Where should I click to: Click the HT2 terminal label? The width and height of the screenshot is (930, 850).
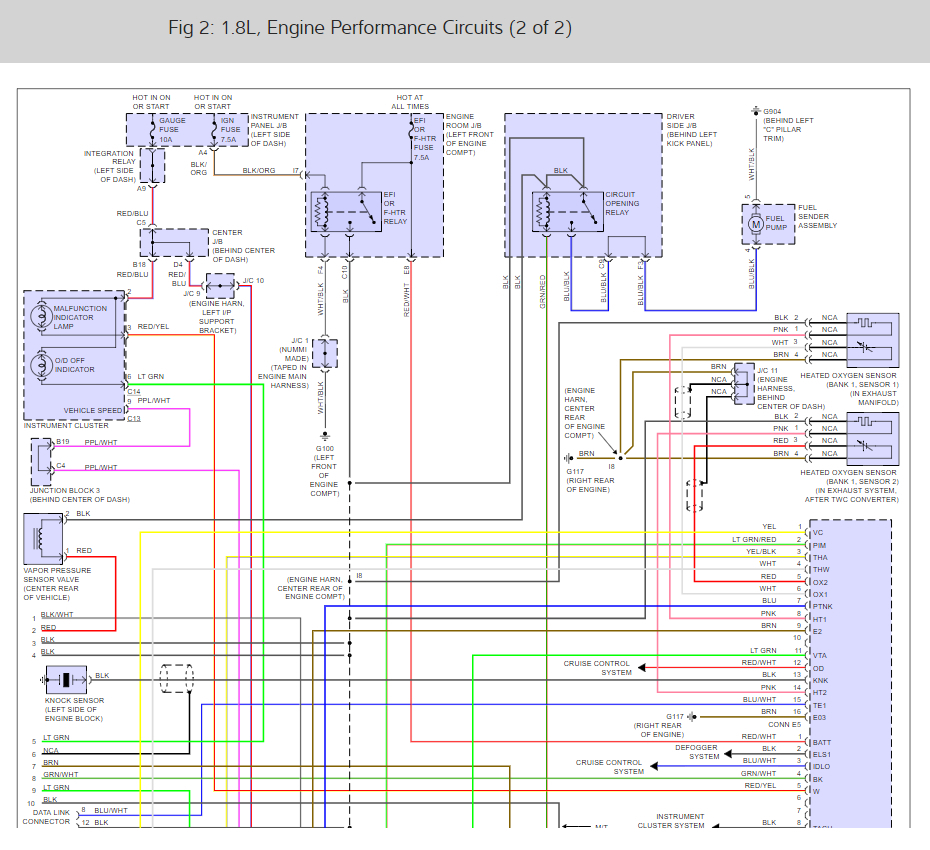click(x=820, y=692)
